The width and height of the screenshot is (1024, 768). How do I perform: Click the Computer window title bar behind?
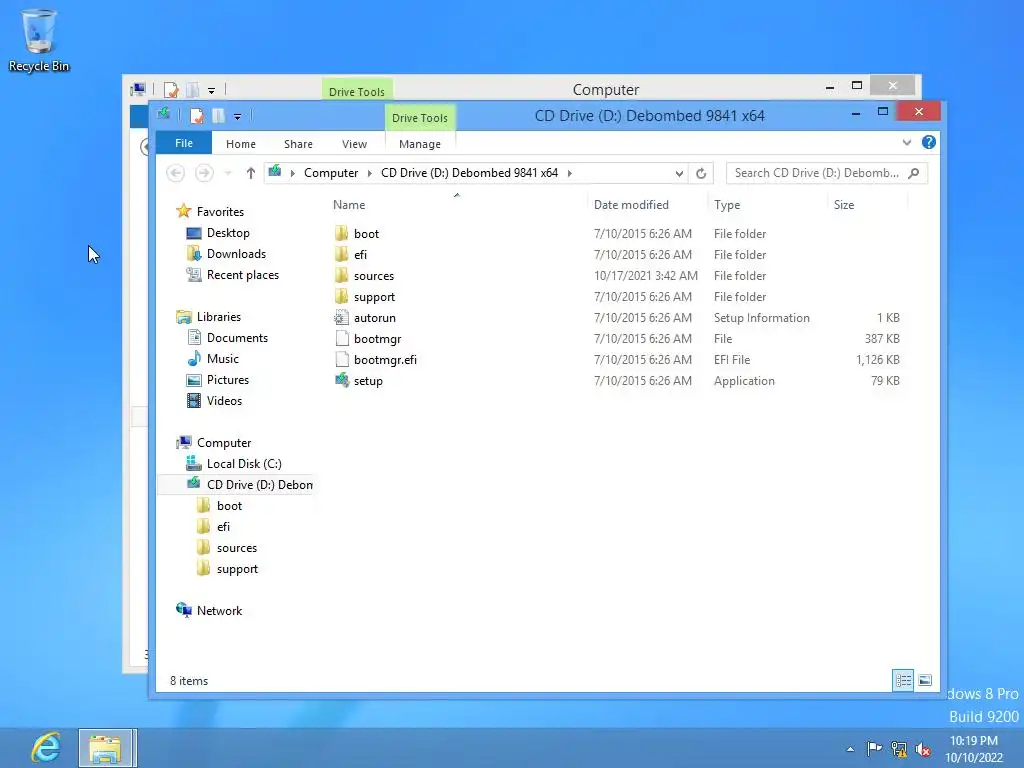[605, 89]
